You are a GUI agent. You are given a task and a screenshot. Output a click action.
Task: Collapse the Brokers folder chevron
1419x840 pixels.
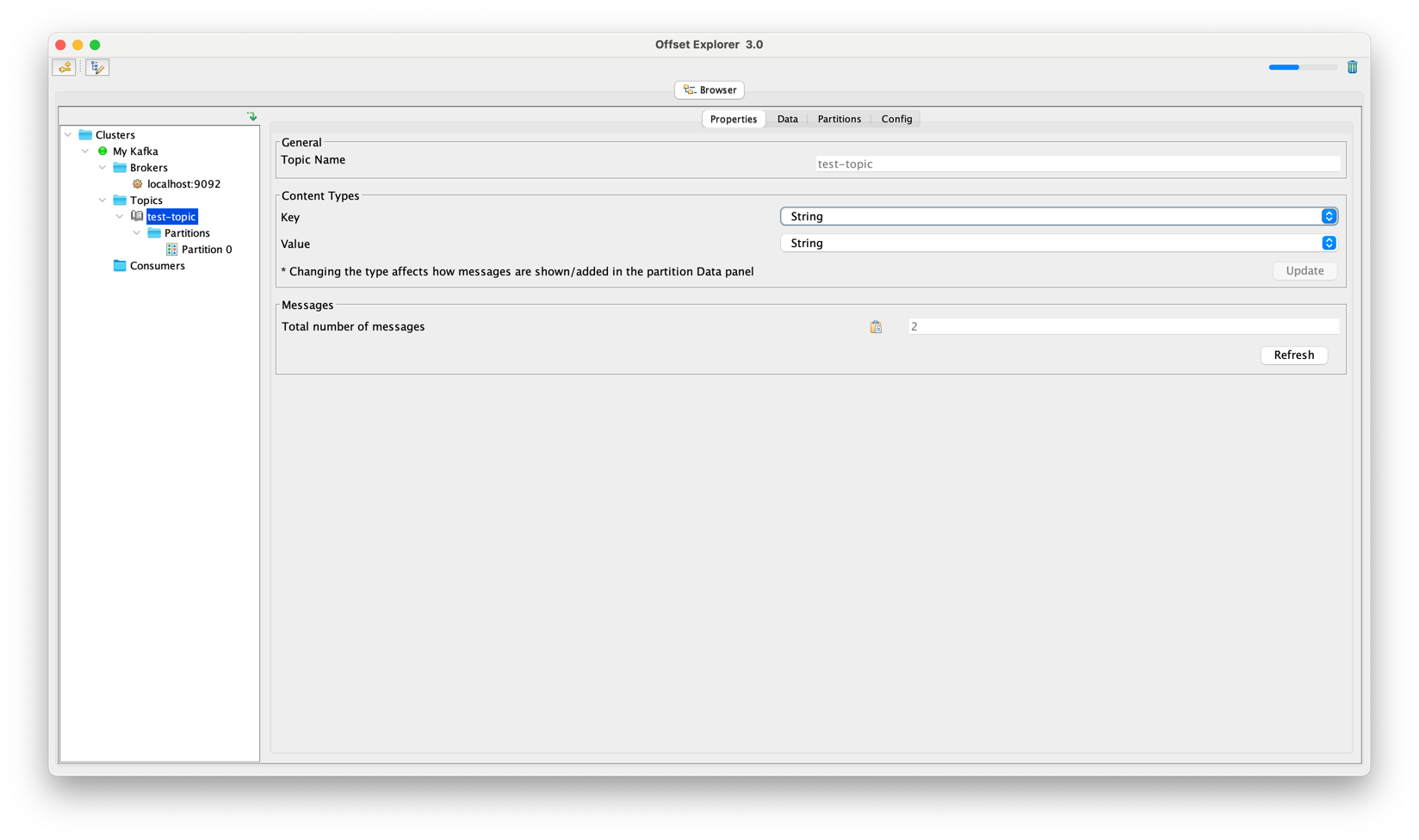[102, 168]
